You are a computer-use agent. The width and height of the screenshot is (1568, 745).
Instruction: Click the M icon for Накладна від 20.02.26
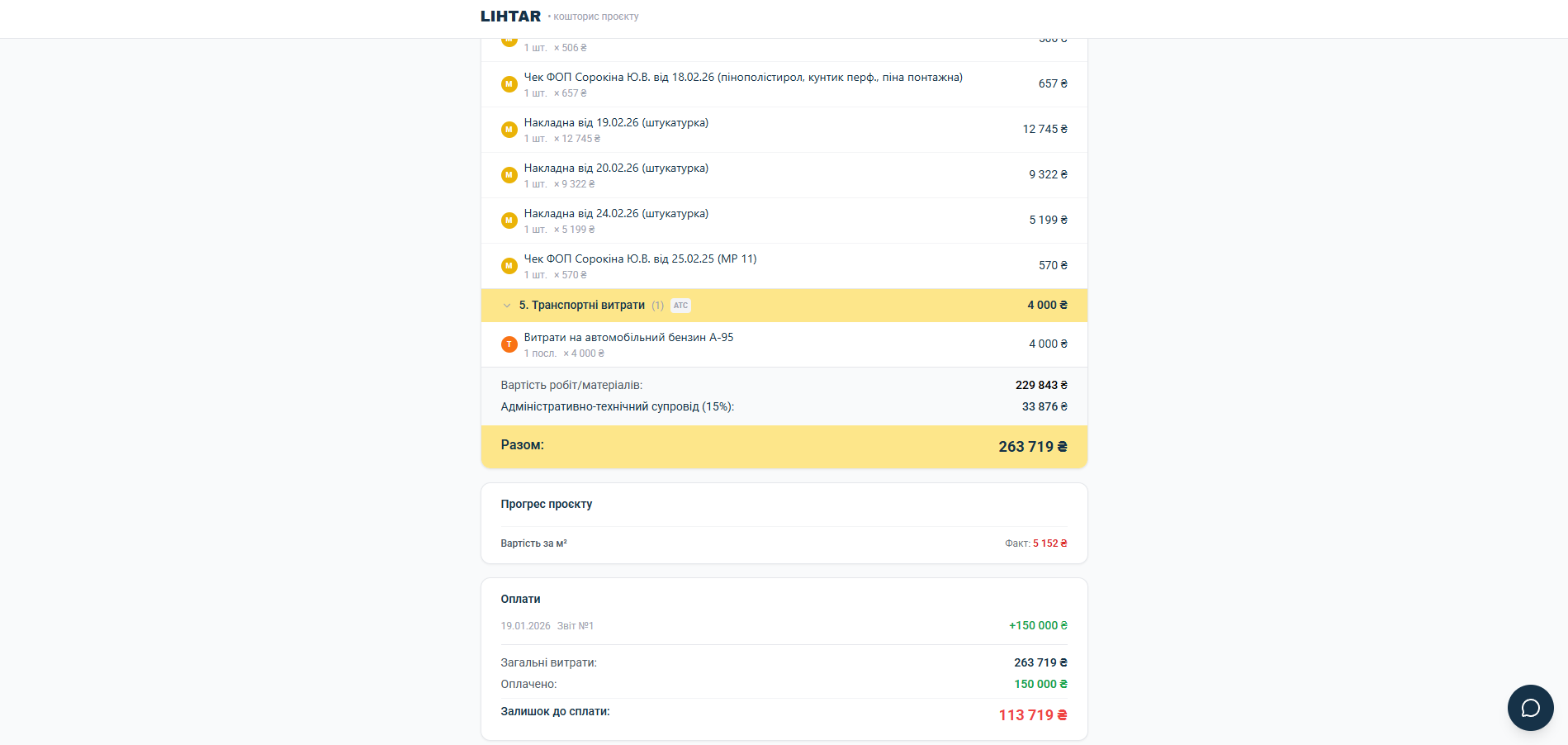[509, 175]
